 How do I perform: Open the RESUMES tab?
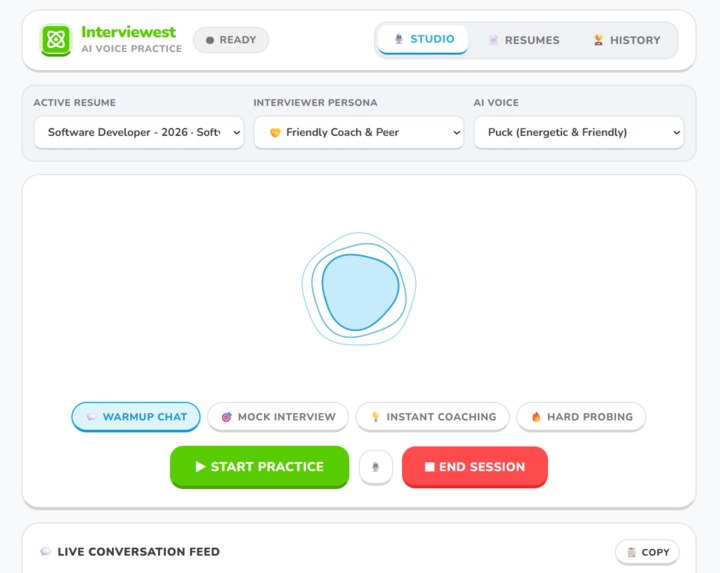coord(524,40)
